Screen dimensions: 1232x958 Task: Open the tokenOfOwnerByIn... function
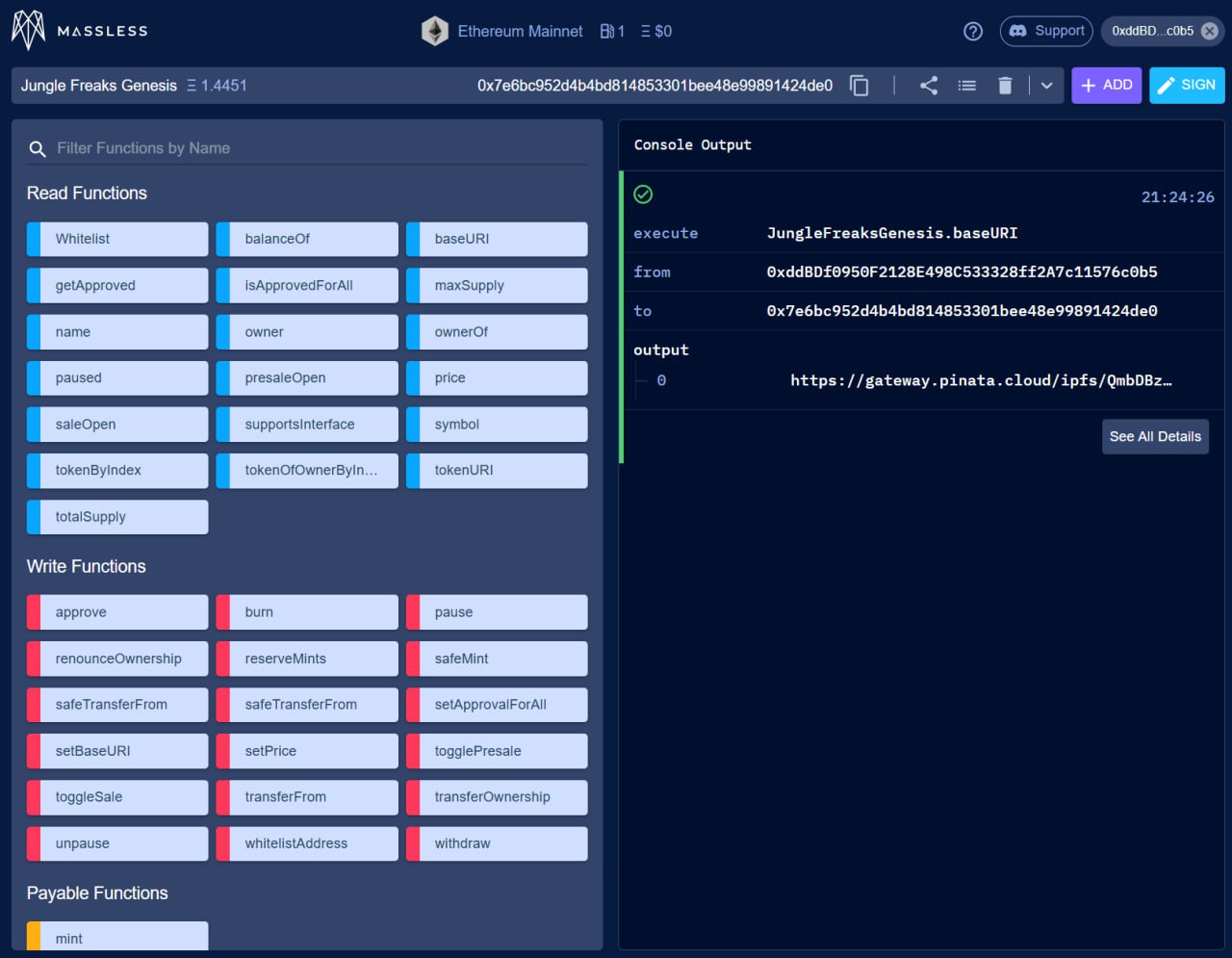click(307, 470)
